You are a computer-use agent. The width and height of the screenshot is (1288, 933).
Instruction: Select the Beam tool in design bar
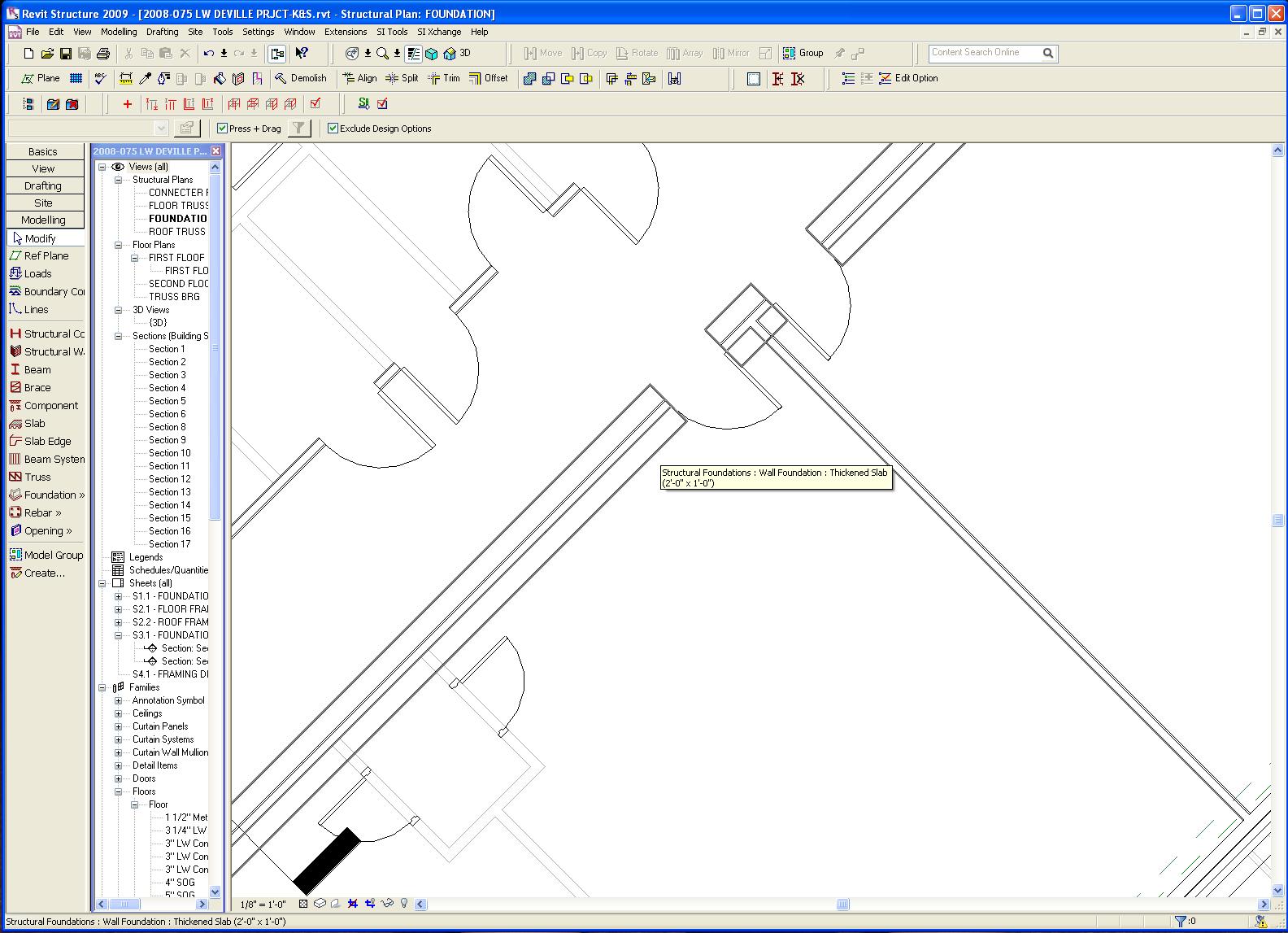[x=37, y=369]
